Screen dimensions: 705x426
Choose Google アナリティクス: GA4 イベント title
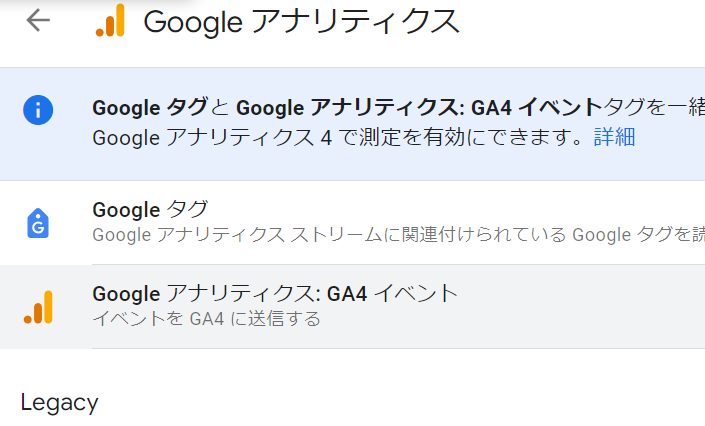pos(274,294)
